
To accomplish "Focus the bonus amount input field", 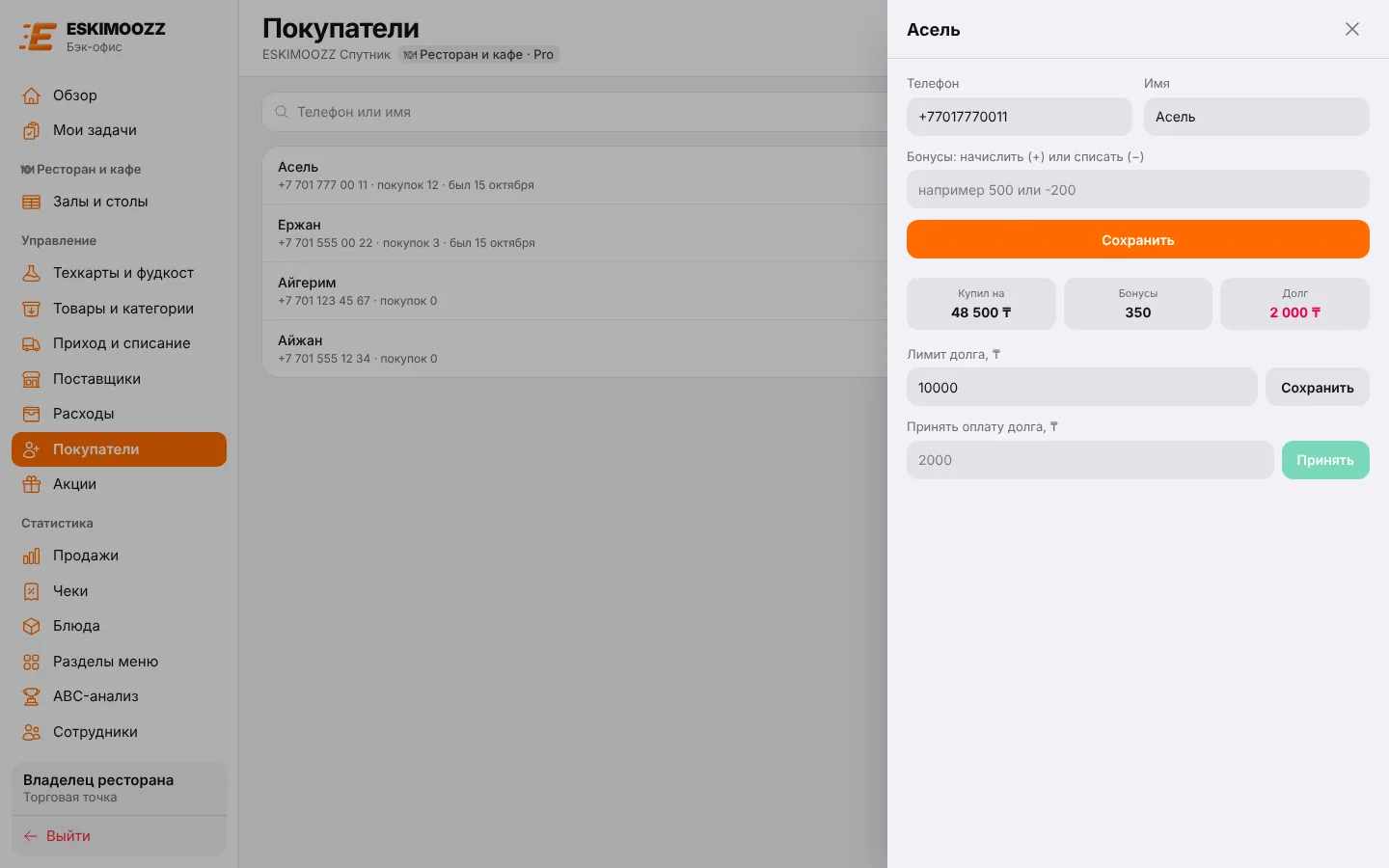I will 1138,189.
